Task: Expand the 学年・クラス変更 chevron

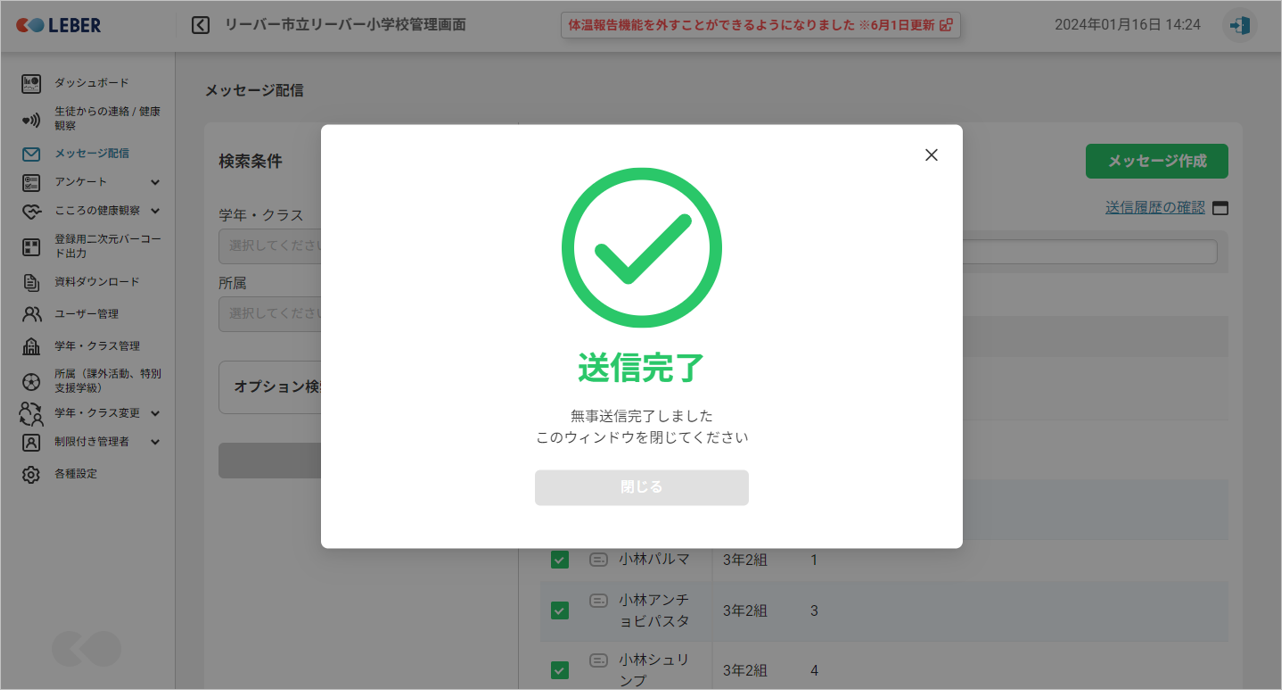Action: coord(155,413)
